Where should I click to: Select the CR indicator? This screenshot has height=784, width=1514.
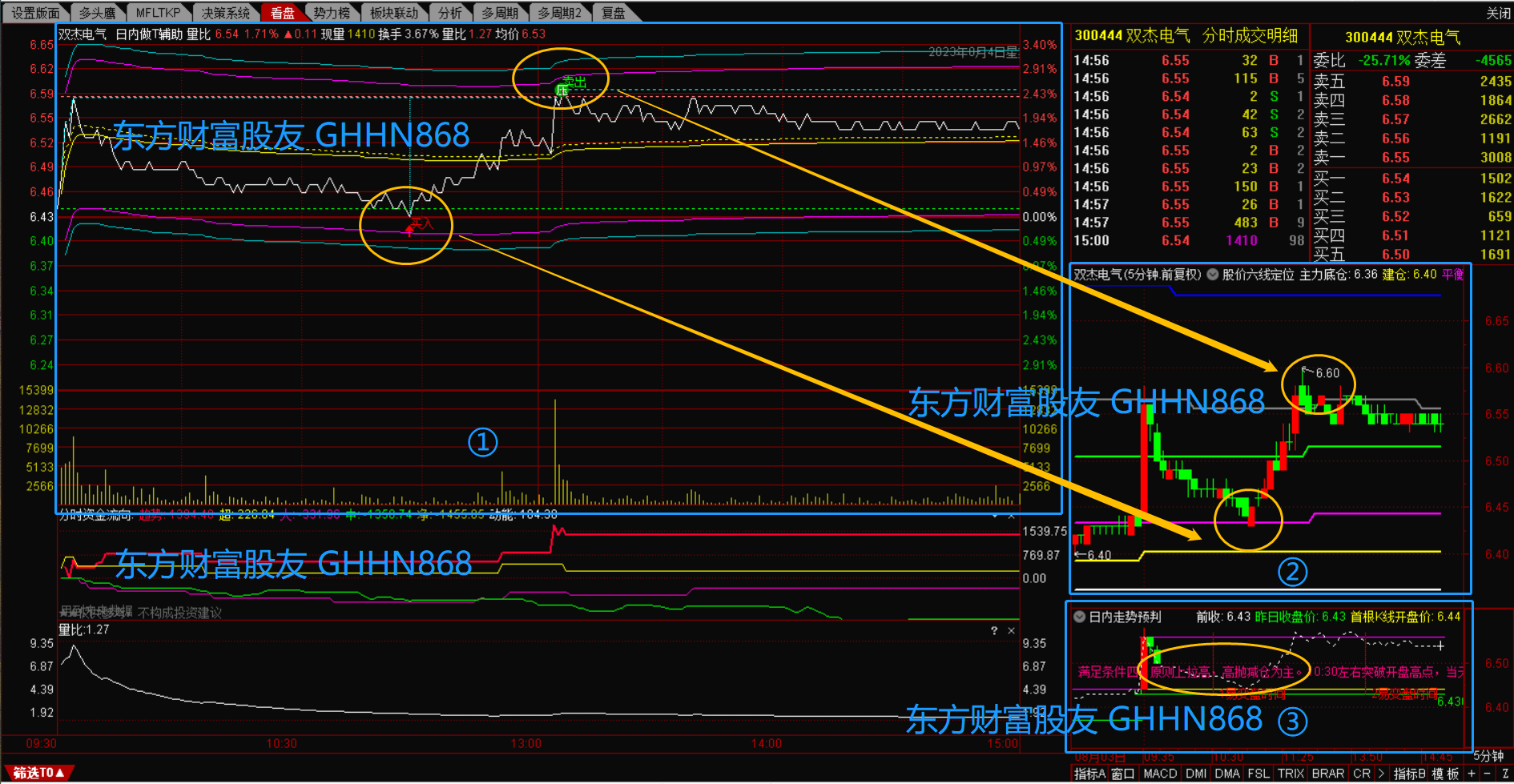click(1361, 774)
